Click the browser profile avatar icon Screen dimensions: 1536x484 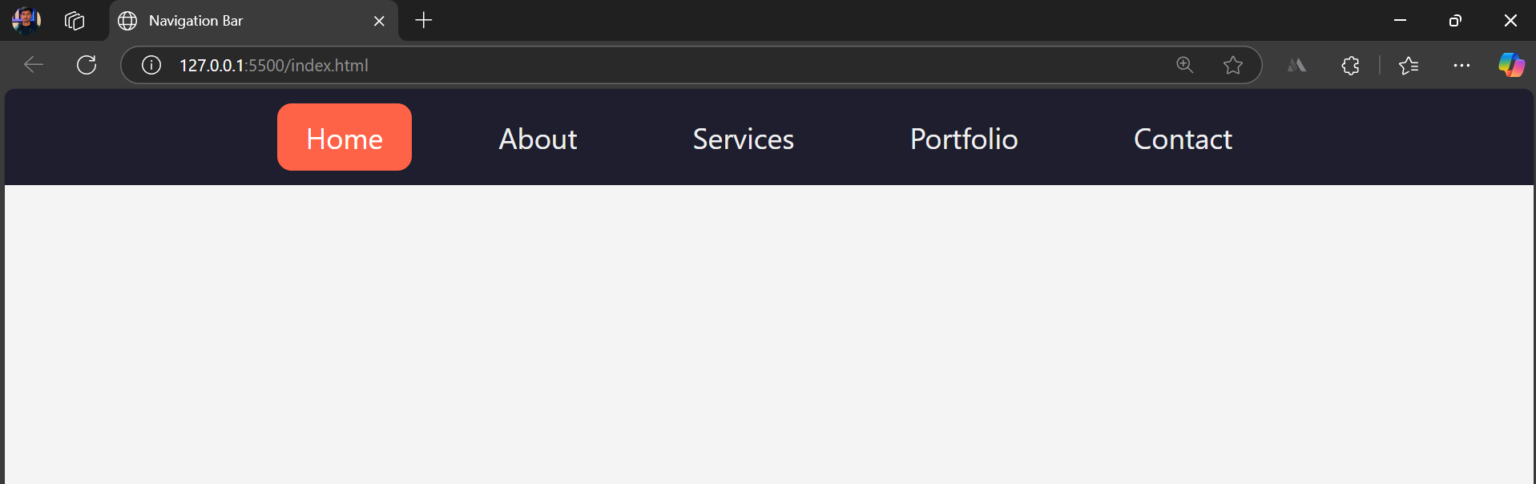click(26, 20)
